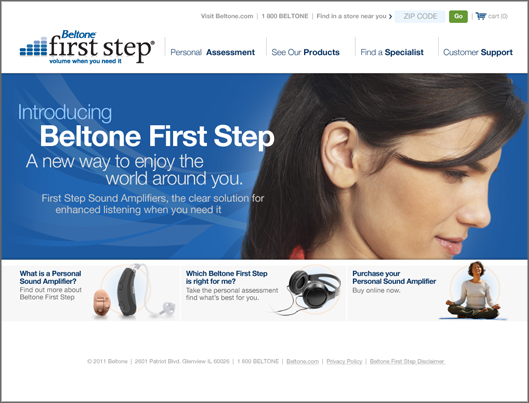Open Customer Support section
Screen dimensions: 529x403
(x=478, y=52)
